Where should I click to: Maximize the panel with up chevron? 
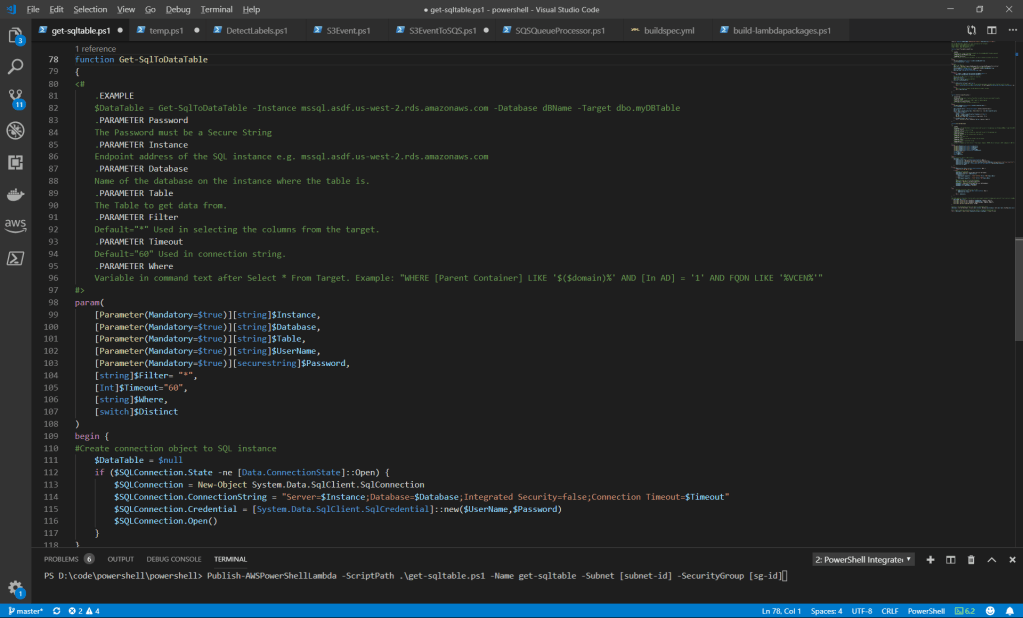tap(992, 559)
